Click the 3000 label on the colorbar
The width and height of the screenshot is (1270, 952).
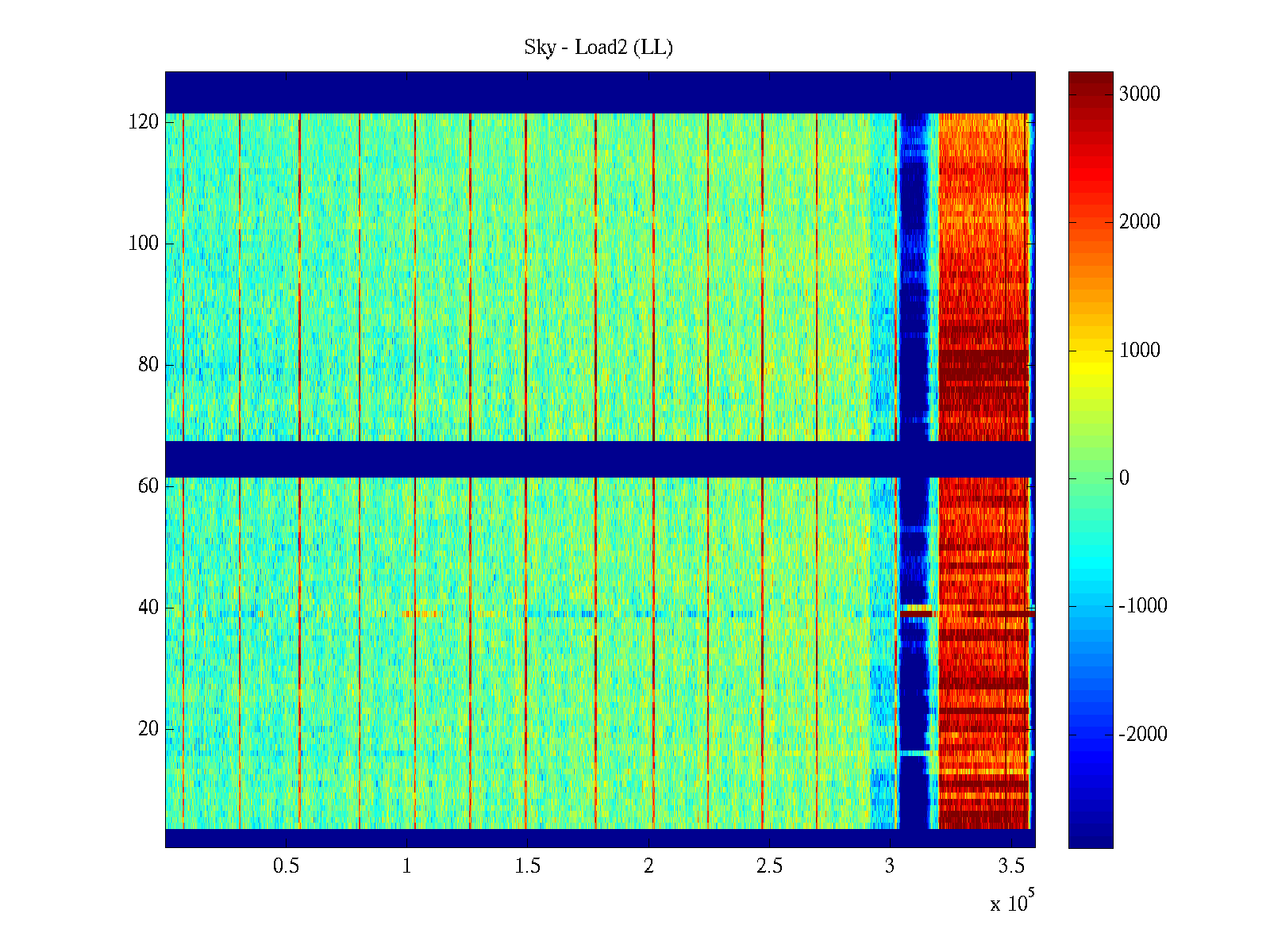pyautogui.click(x=1139, y=94)
